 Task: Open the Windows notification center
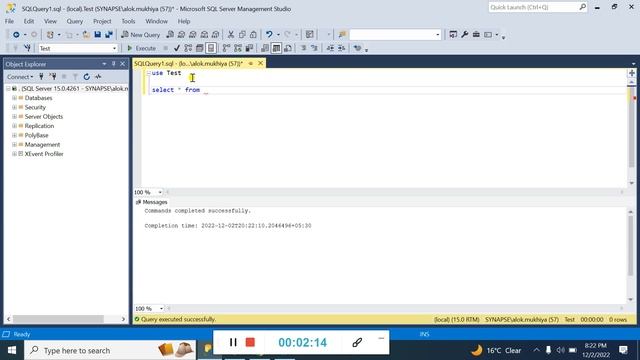(623, 350)
